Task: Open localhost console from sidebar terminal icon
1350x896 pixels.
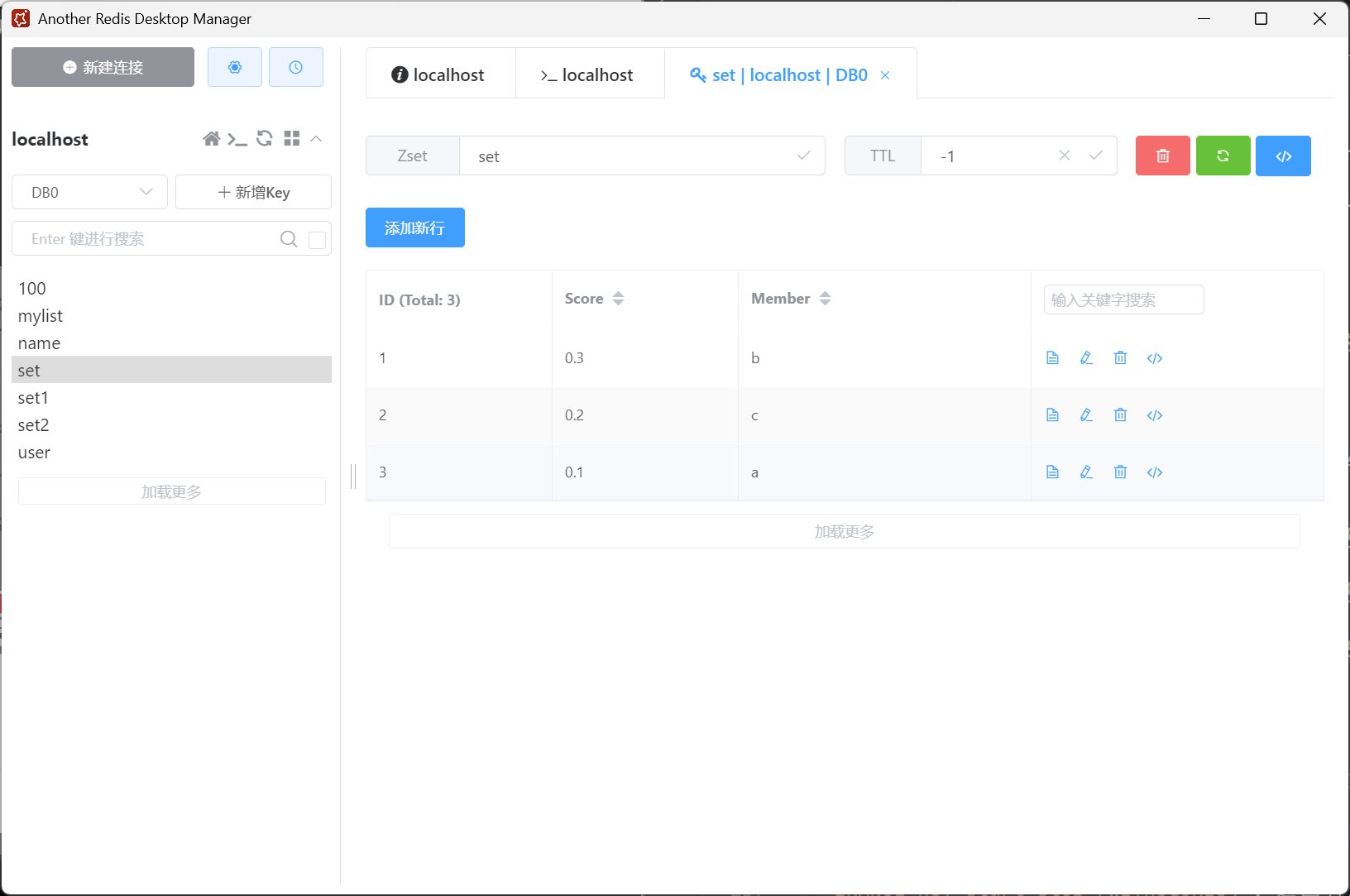Action: click(237, 139)
